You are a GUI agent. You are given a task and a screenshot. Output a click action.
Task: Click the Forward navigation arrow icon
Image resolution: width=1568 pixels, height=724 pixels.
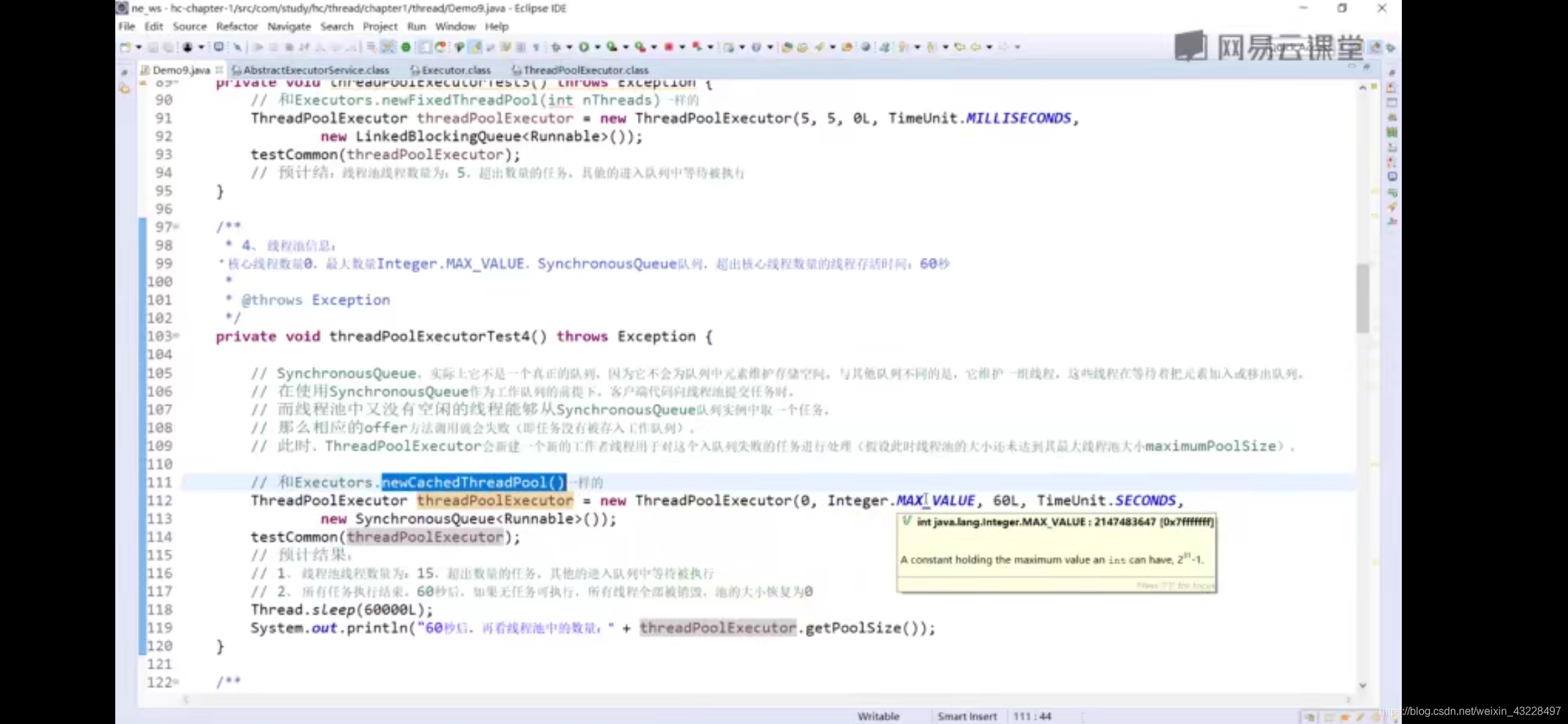[x=1004, y=47]
